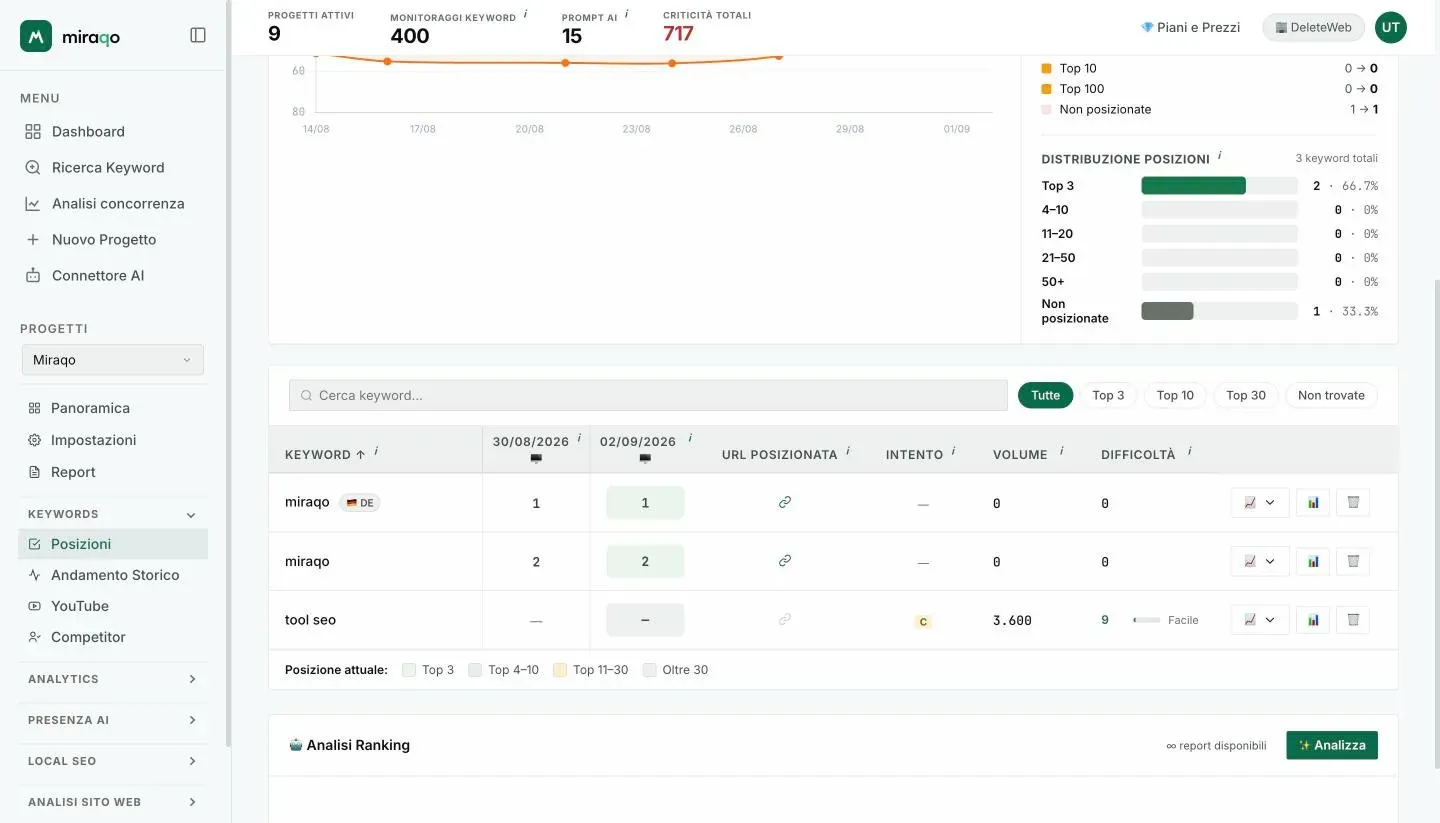Click the Facile difficulty bar

click(x=1147, y=620)
